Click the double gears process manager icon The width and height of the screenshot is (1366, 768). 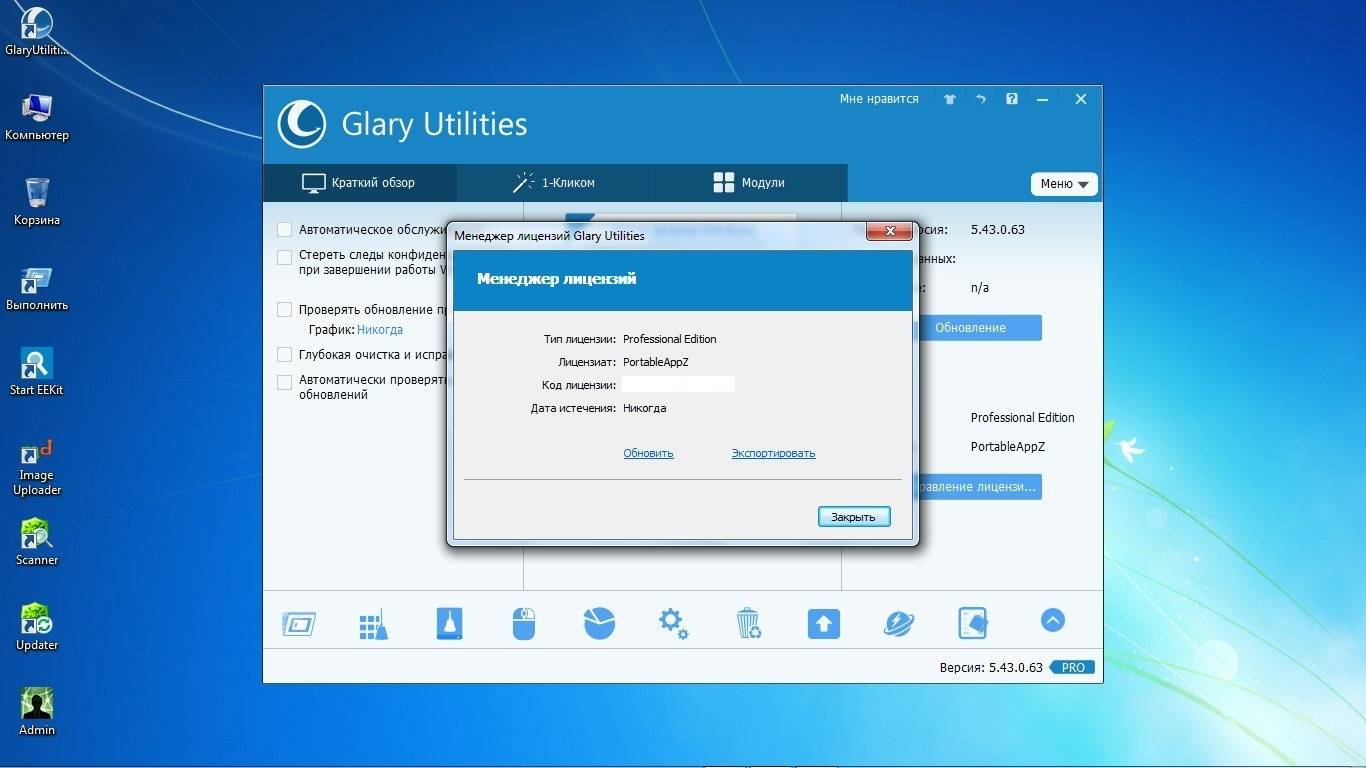673,623
